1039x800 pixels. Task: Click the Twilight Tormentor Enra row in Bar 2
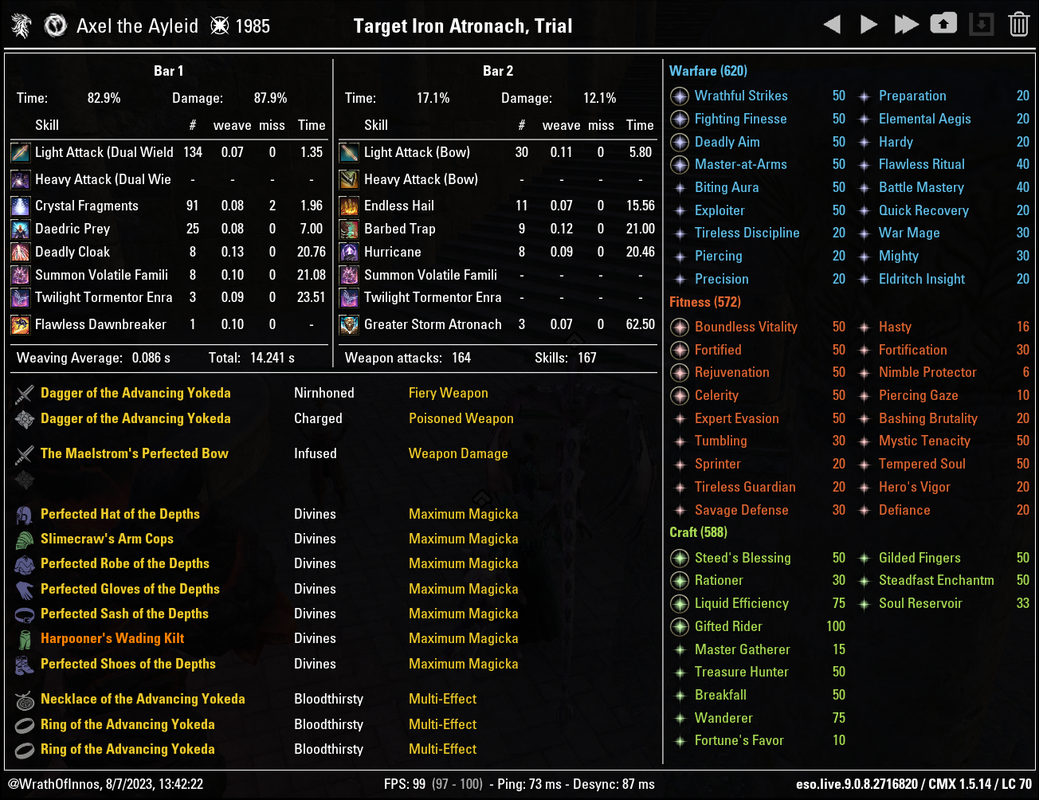pyautogui.click(x=498, y=298)
